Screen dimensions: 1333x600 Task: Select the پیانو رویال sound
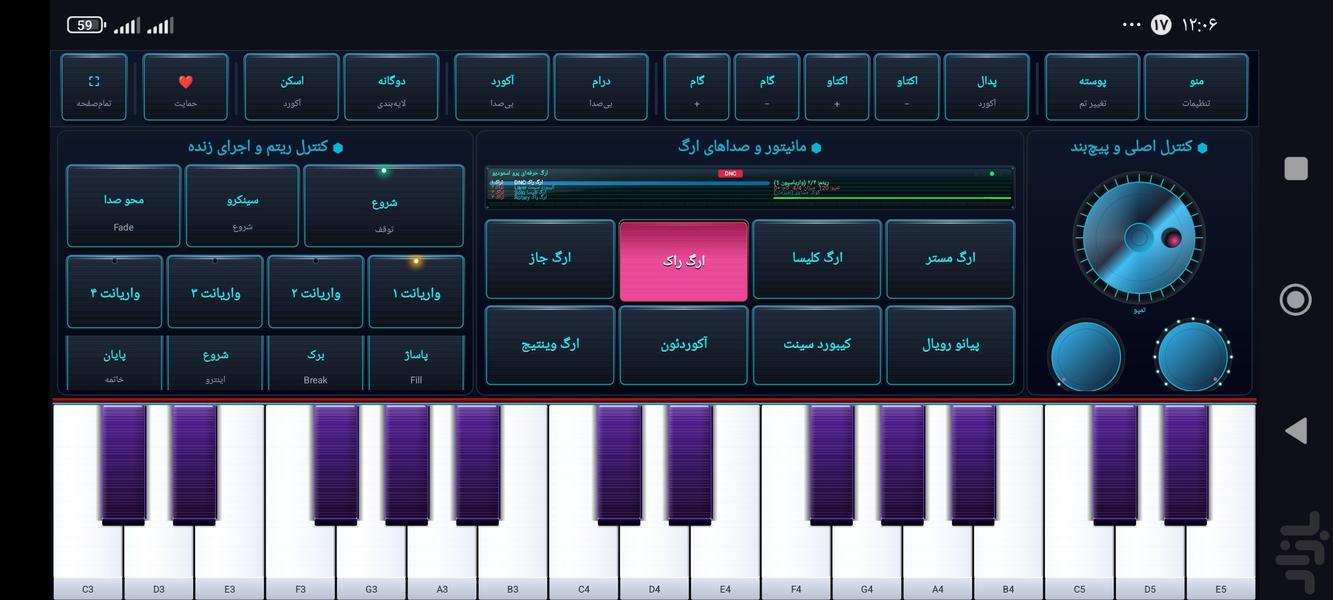click(950, 345)
